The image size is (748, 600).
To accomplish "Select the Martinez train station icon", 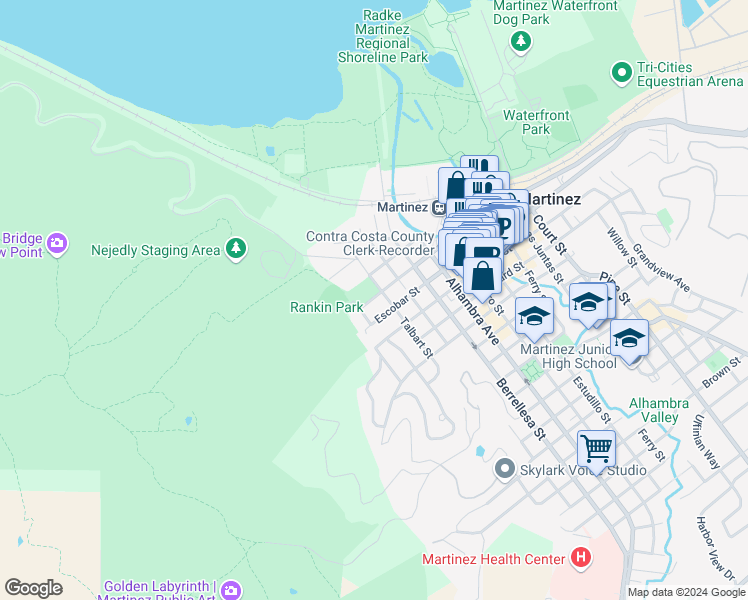I will pos(438,207).
